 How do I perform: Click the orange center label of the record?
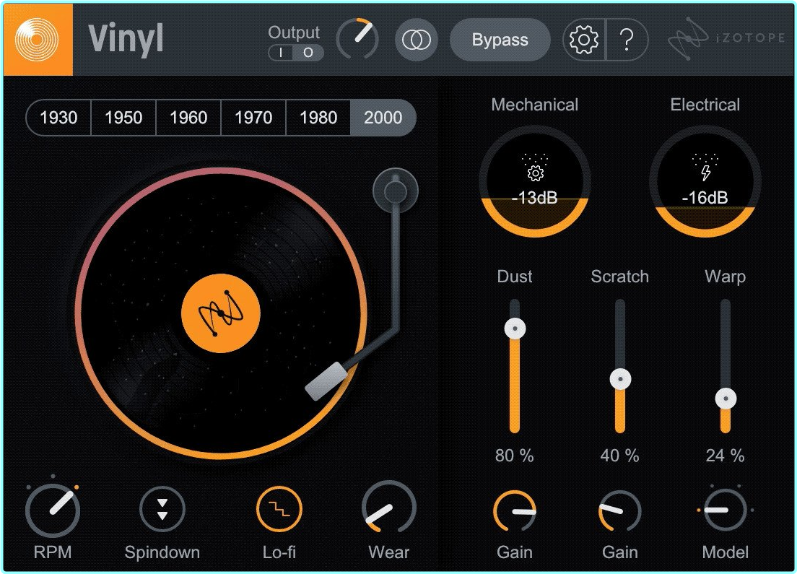(x=221, y=313)
